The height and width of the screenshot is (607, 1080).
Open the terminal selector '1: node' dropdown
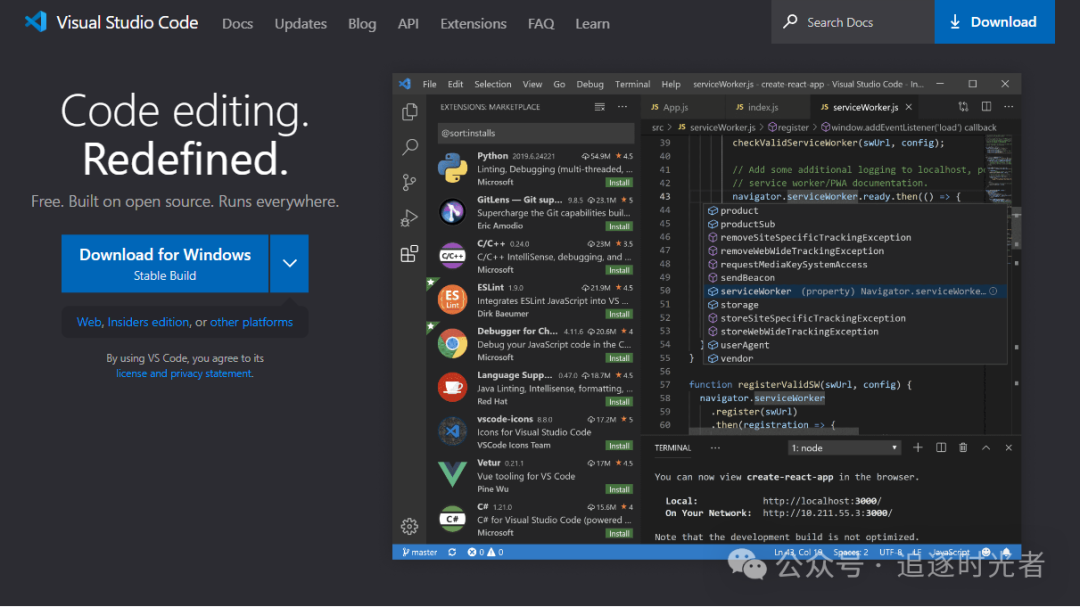tap(844, 448)
